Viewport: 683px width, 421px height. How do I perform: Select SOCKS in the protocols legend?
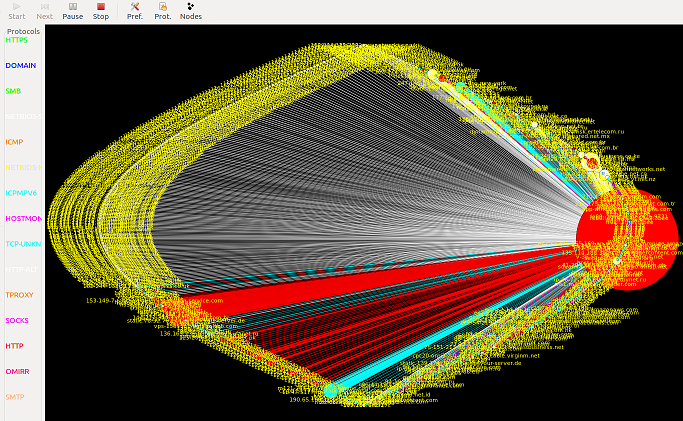click(x=17, y=320)
